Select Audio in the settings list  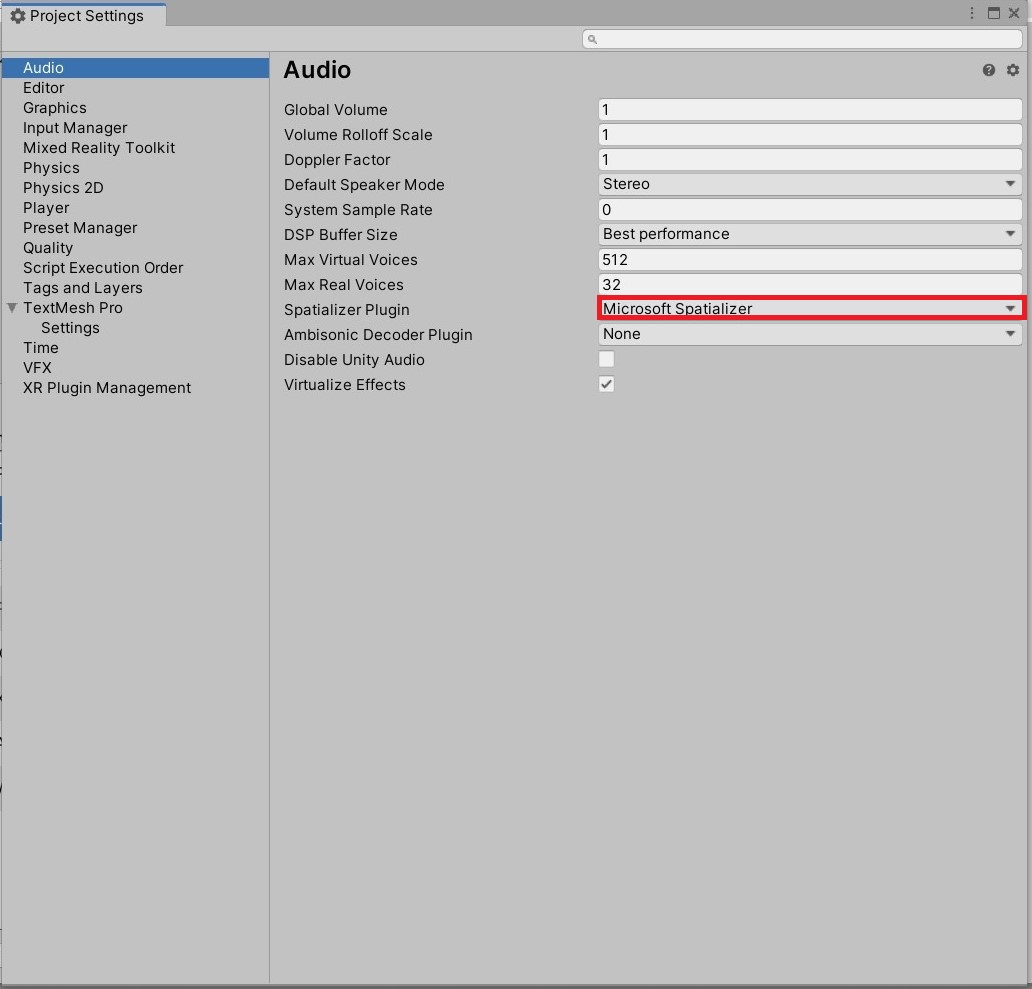point(135,68)
